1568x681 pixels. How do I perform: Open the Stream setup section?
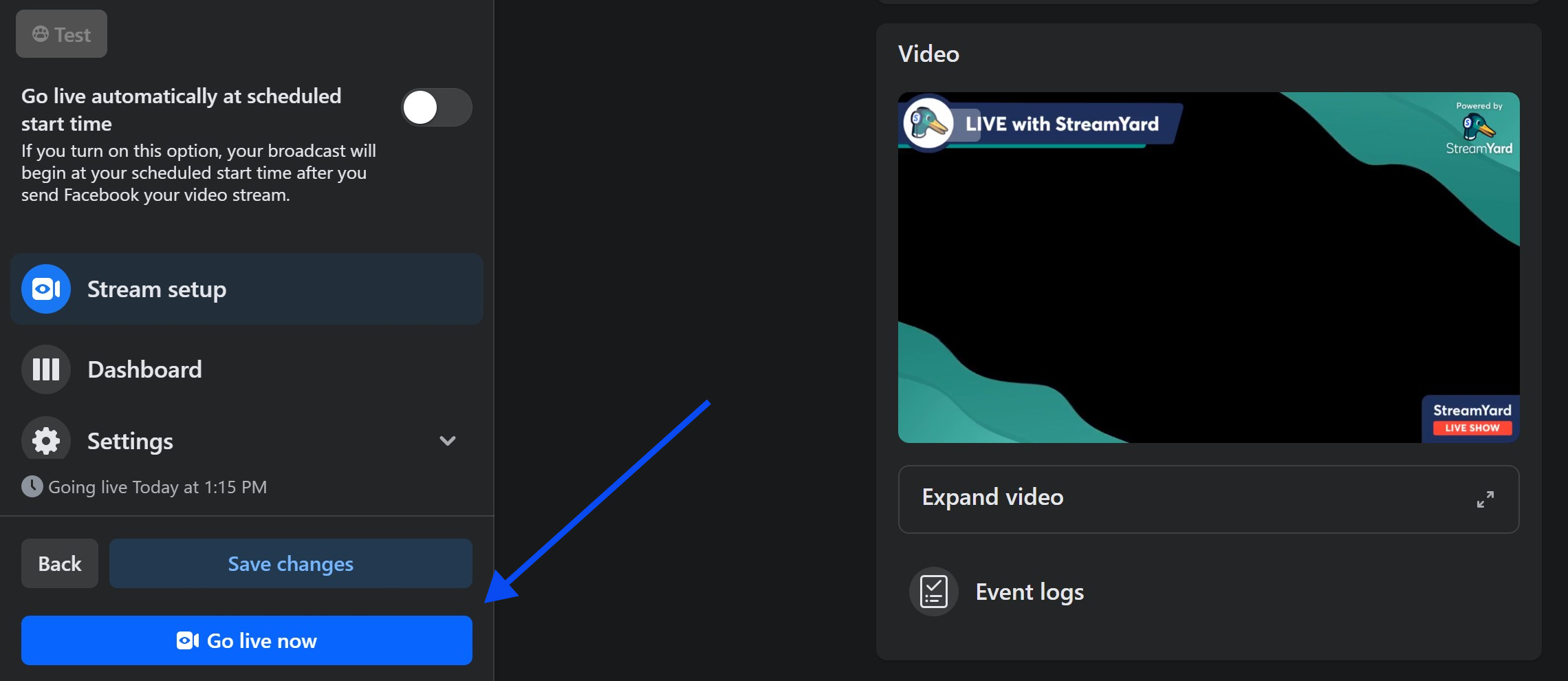click(x=246, y=289)
